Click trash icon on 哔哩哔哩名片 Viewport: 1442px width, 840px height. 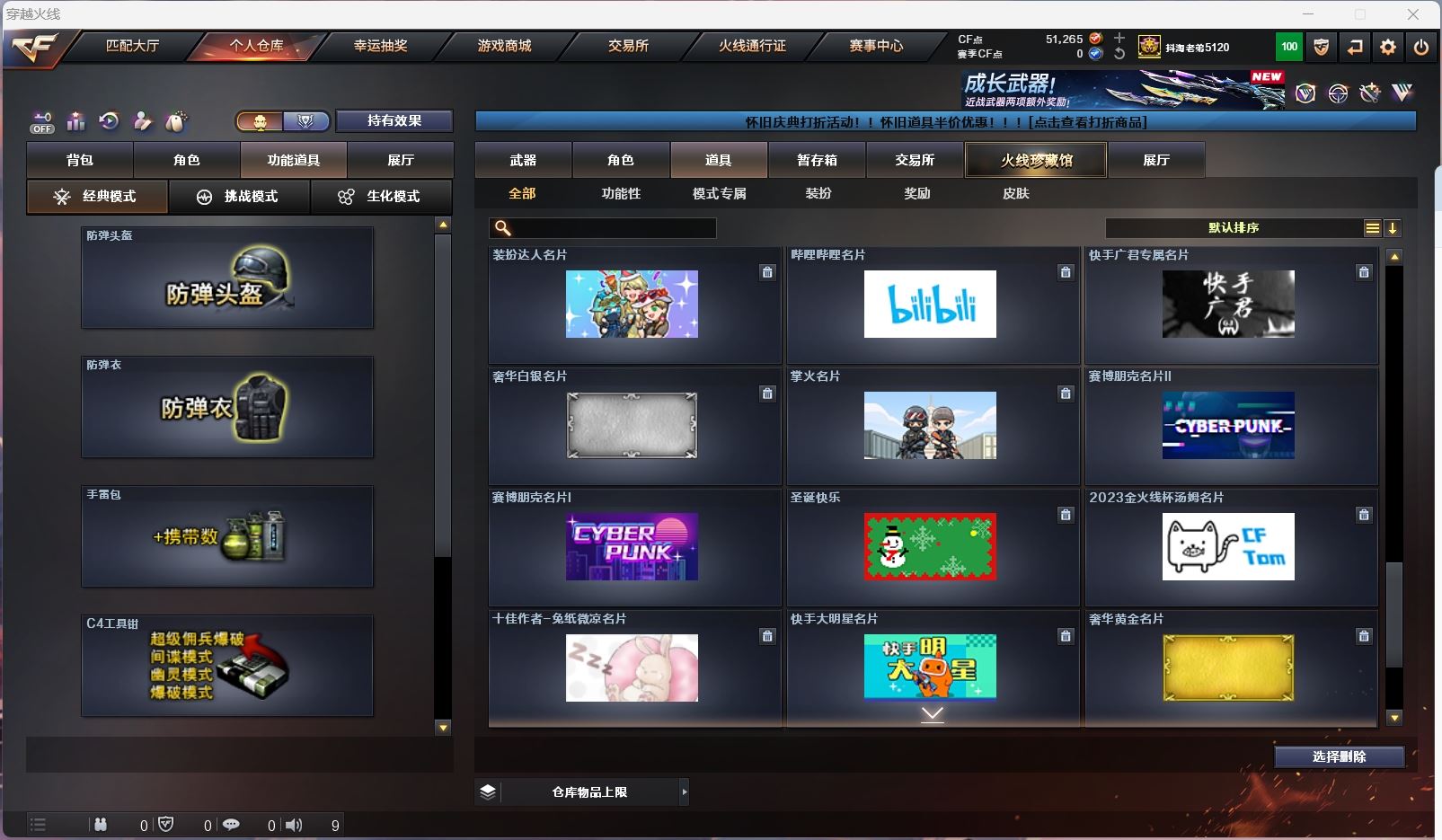point(1066,272)
